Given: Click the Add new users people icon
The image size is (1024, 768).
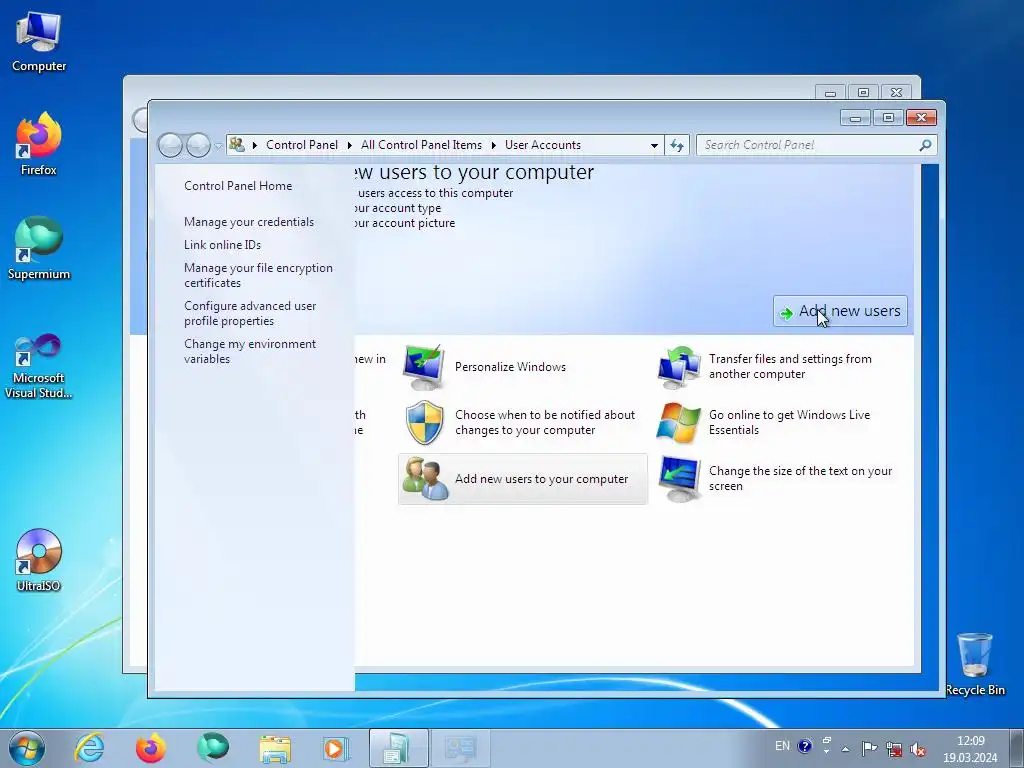Looking at the screenshot, I should (425, 479).
